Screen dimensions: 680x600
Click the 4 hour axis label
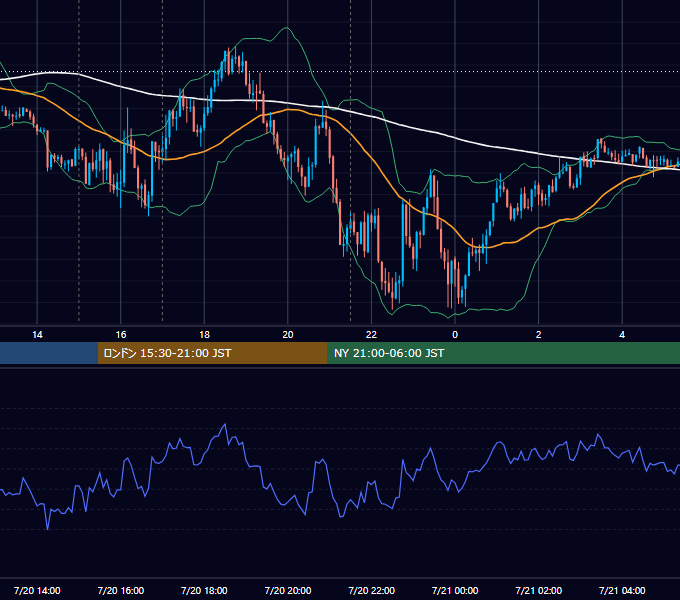tap(622, 335)
